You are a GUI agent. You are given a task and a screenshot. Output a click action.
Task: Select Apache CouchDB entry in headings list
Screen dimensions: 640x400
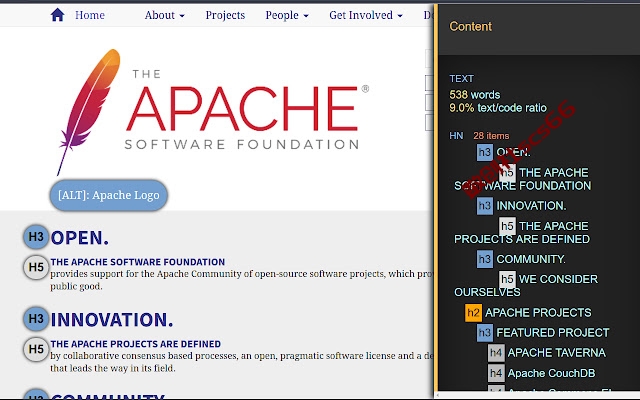click(x=551, y=373)
